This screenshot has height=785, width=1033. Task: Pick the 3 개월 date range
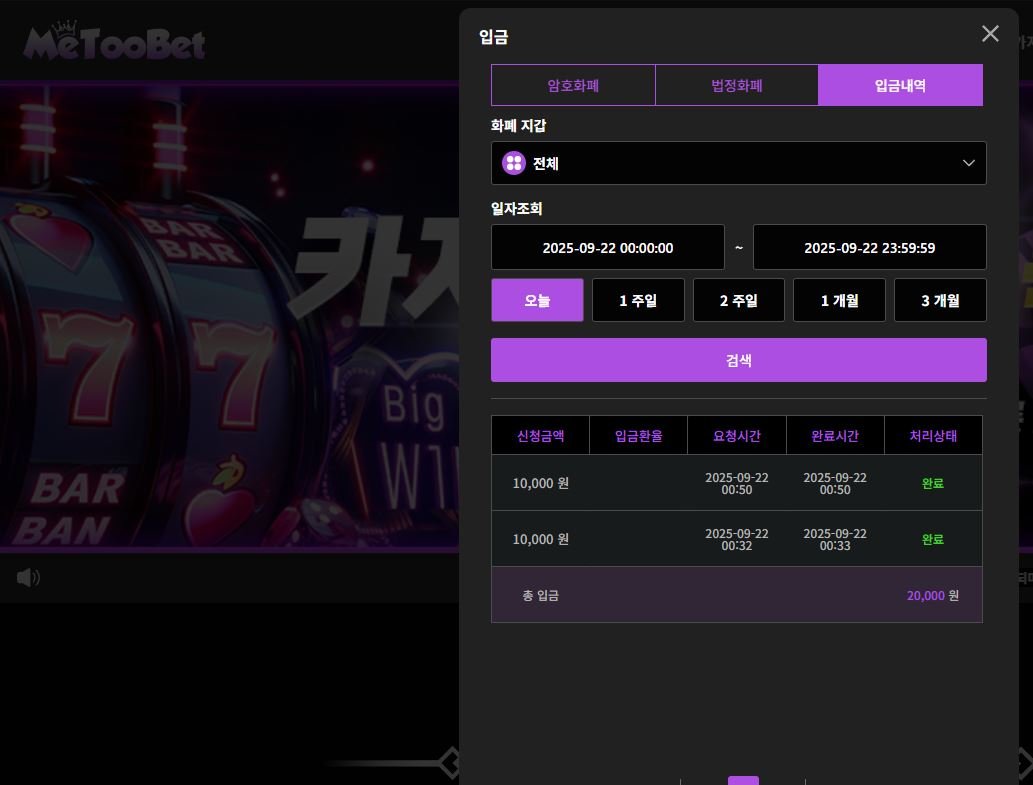coord(939,300)
